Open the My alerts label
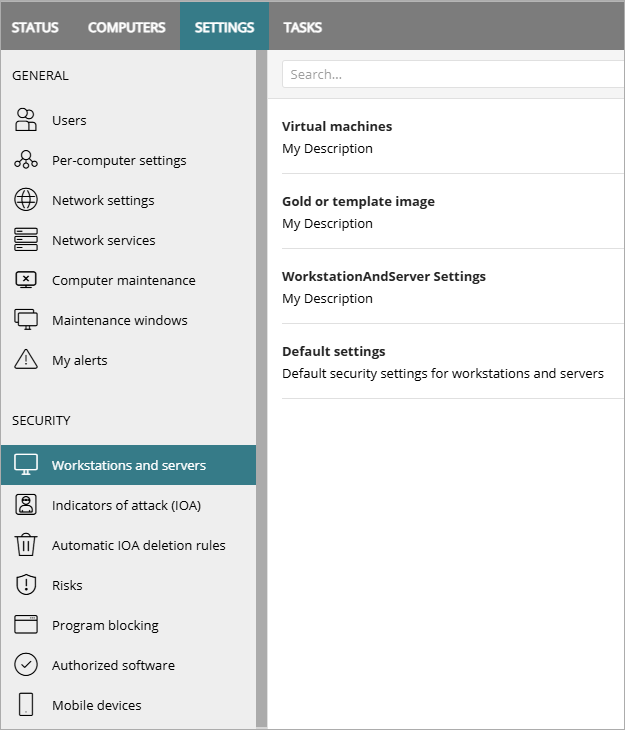Image resolution: width=625 pixels, height=730 pixels. point(80,360)
